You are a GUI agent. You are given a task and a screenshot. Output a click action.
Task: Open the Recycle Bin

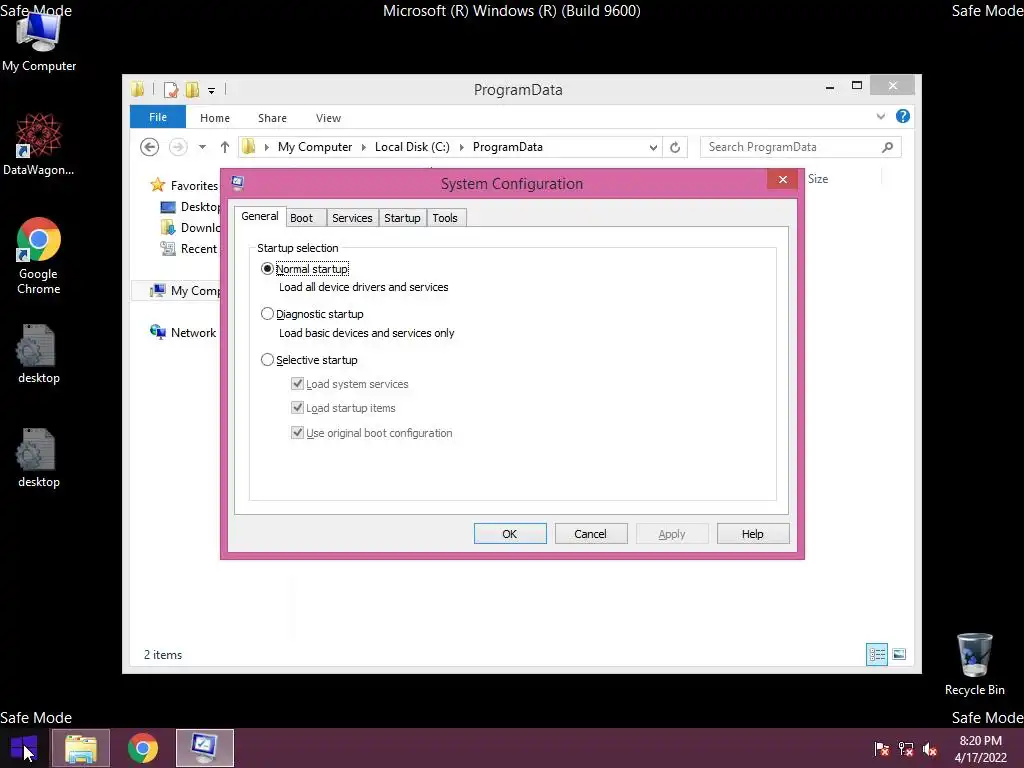(x=974, y=663)
